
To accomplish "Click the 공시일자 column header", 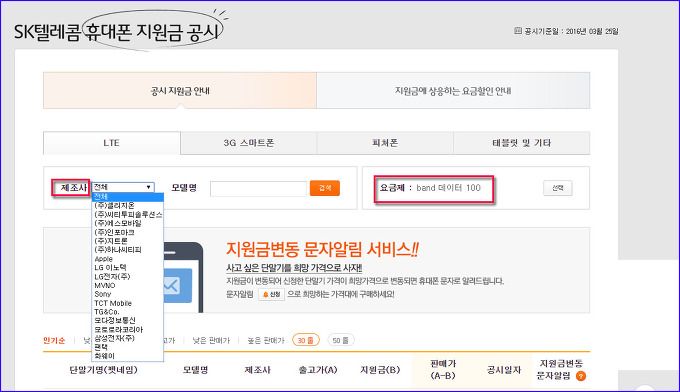I will [503, 370].
